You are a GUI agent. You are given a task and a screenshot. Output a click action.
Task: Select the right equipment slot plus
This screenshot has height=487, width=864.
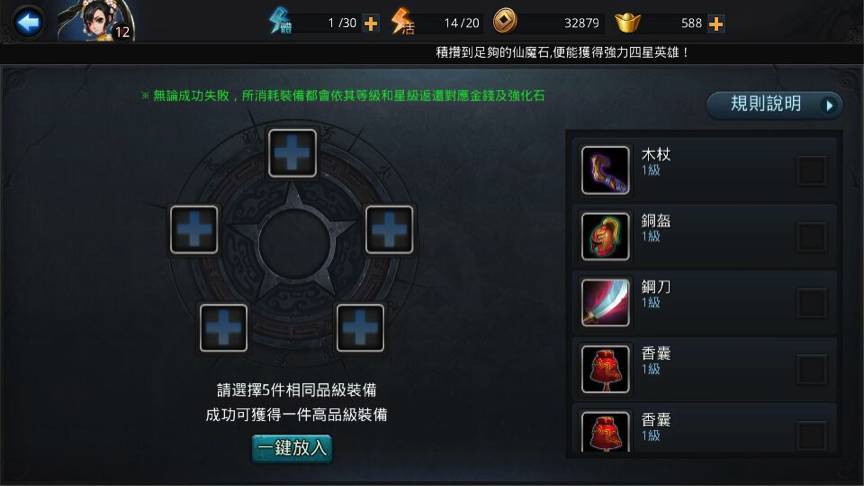pyautogui.click(x=389, y=229)
